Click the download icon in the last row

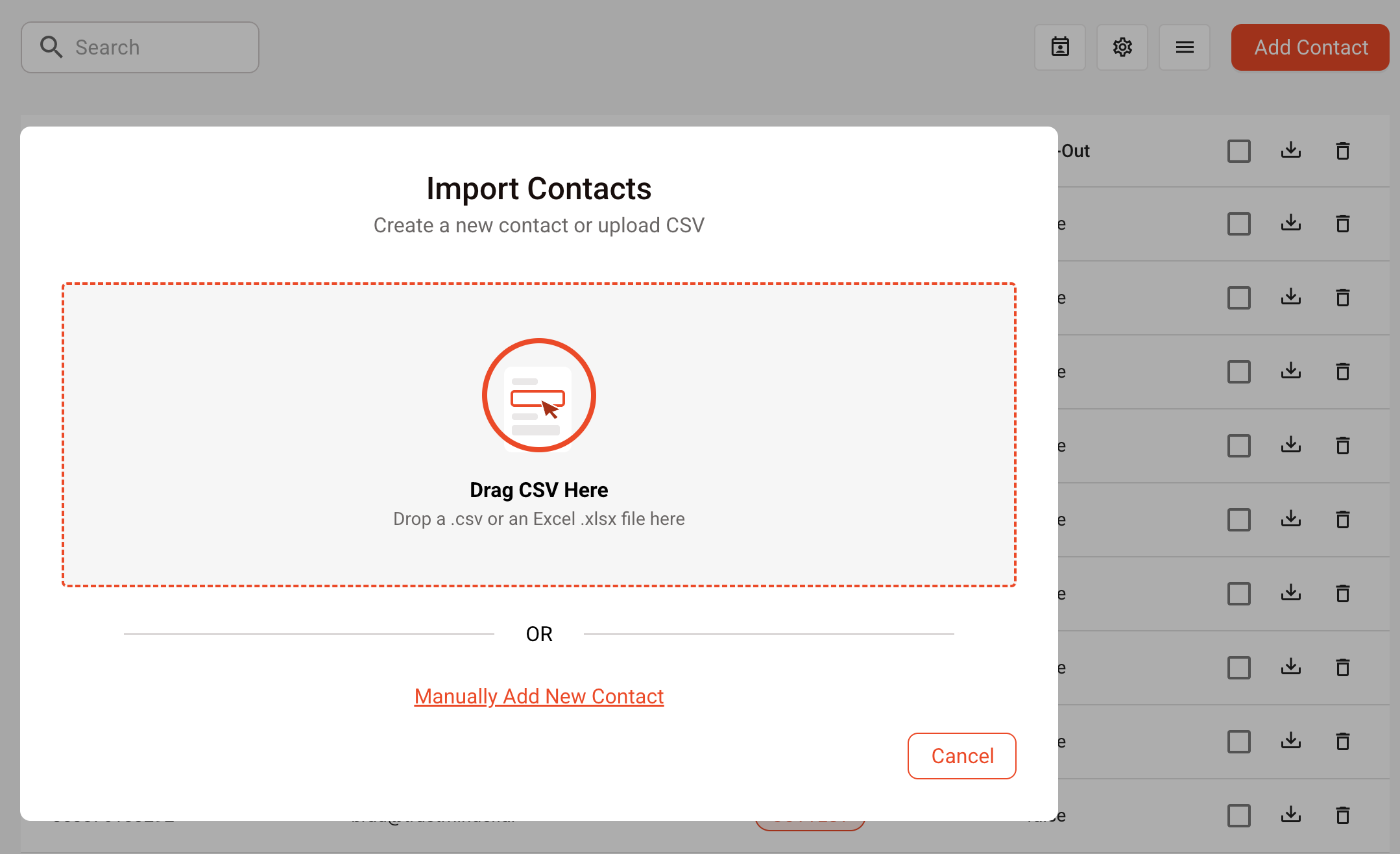[1291, 815]
